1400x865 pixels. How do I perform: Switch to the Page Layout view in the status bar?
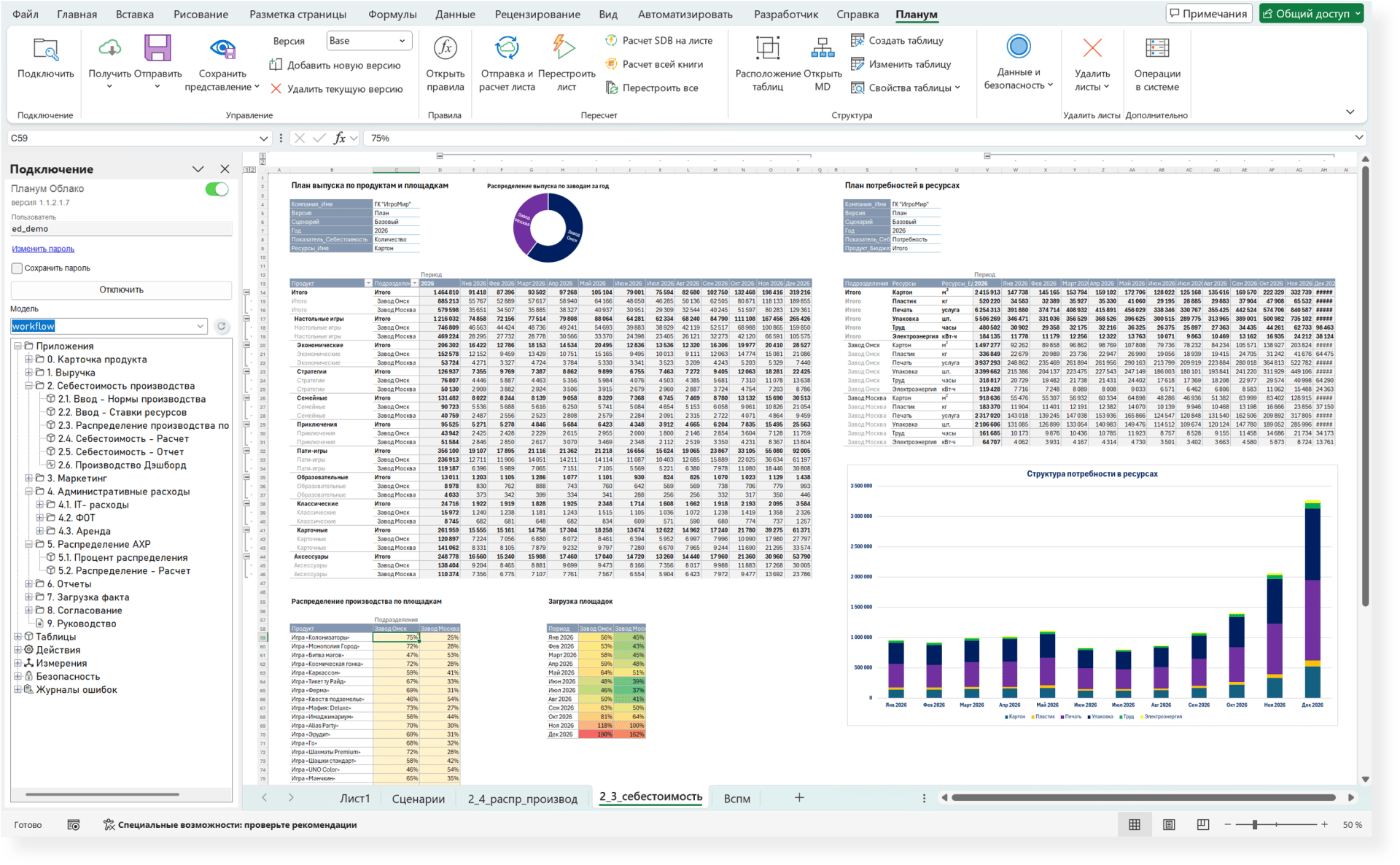click(x=1169, y=825)
